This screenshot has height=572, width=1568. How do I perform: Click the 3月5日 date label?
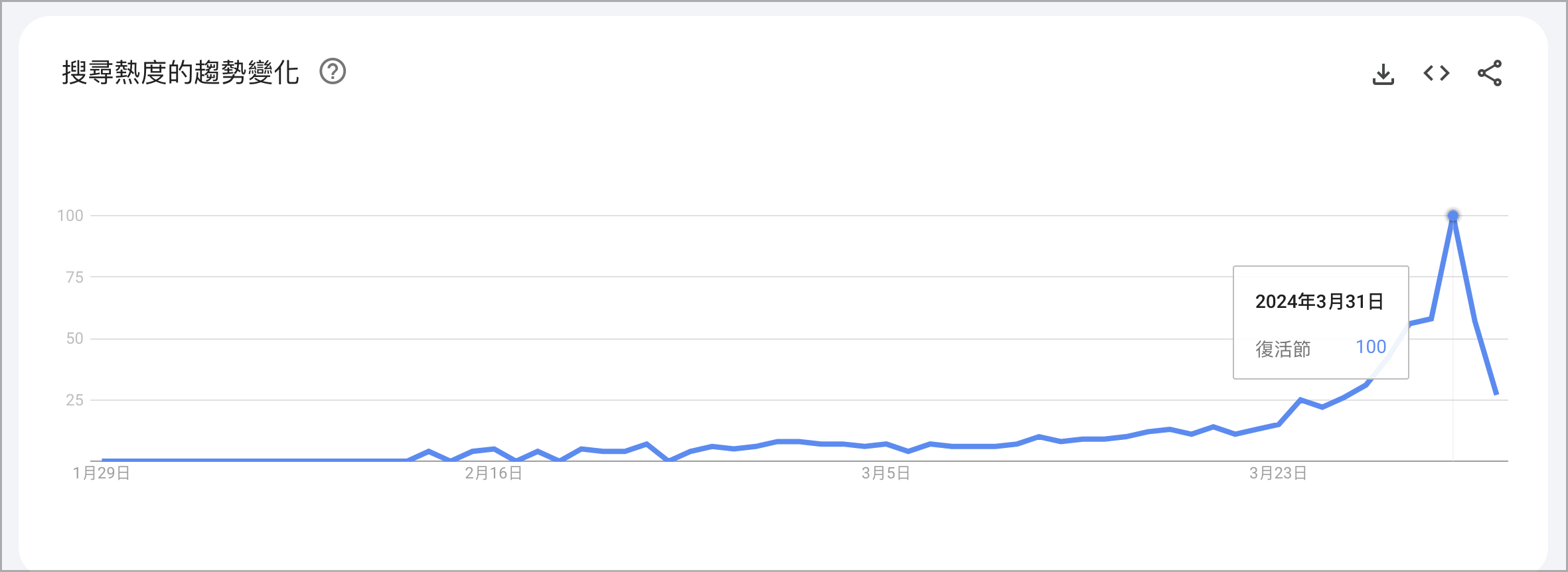click(886, 474)
